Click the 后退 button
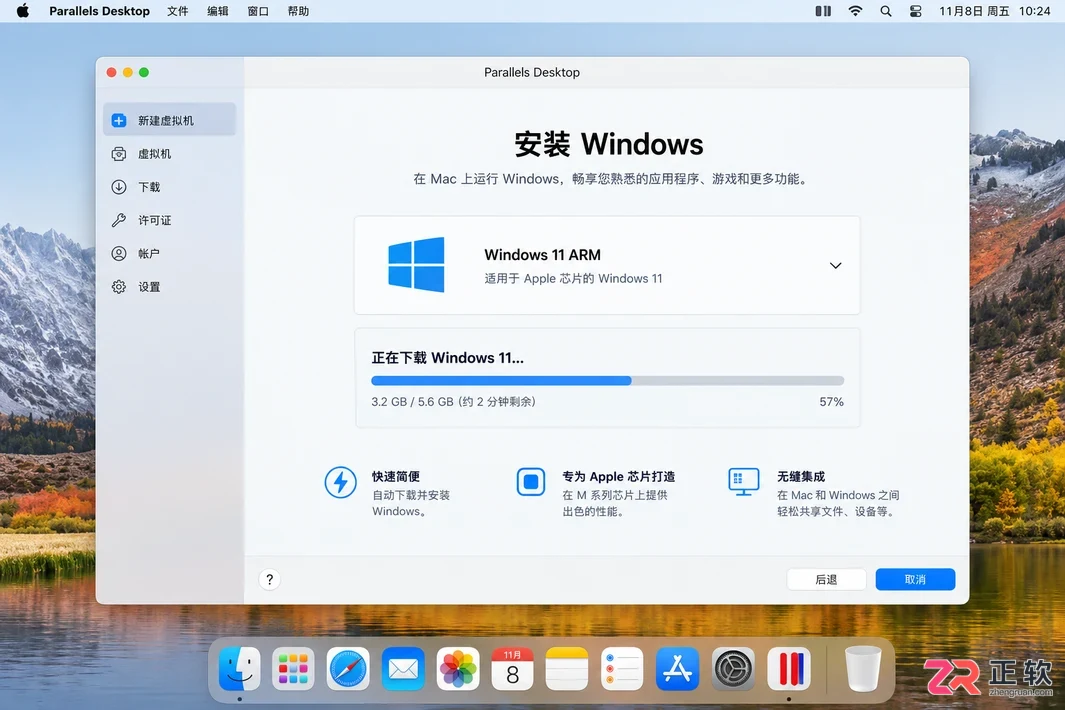 [x=826, y=580]
